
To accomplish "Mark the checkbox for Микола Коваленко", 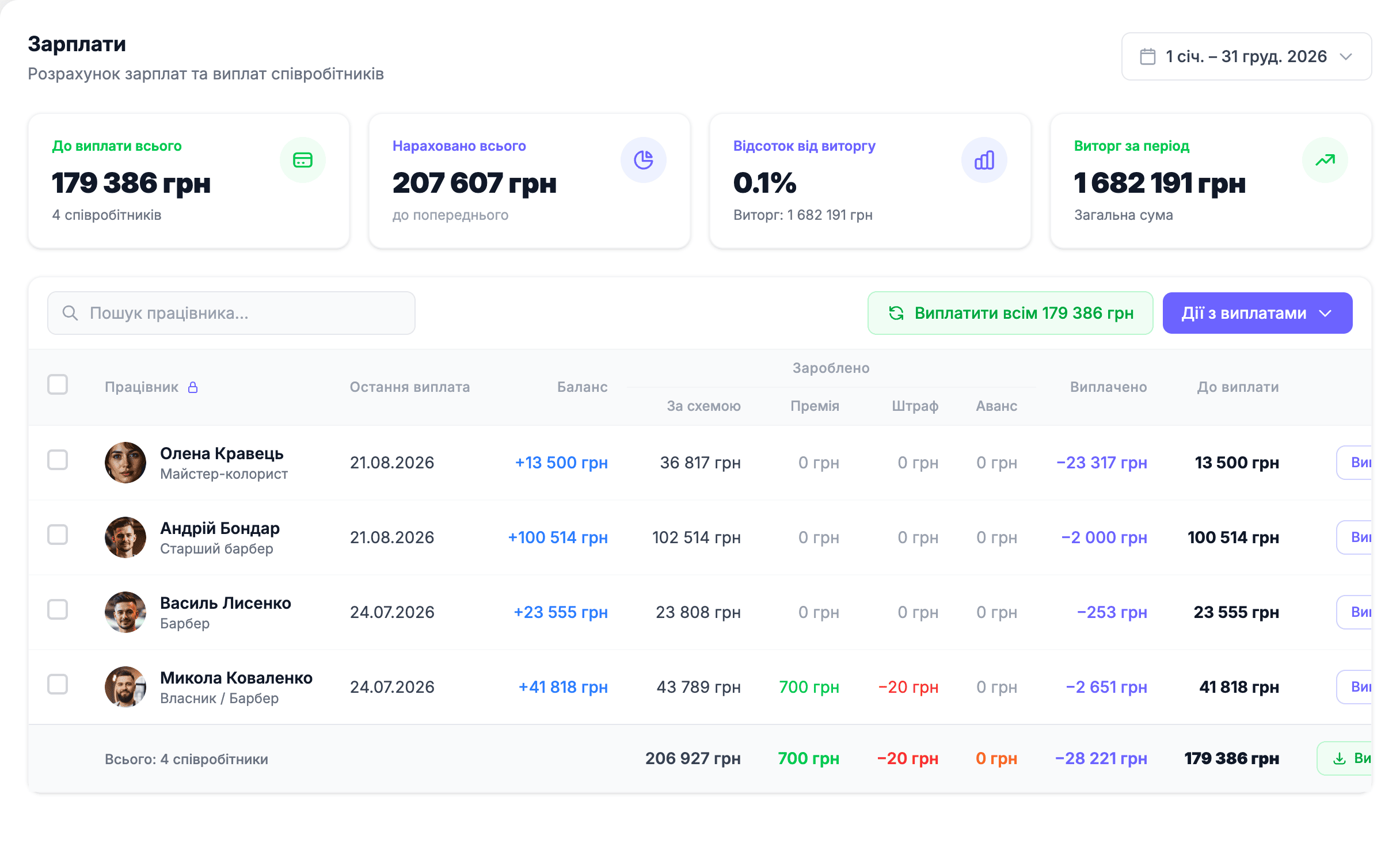I will 58,685.
